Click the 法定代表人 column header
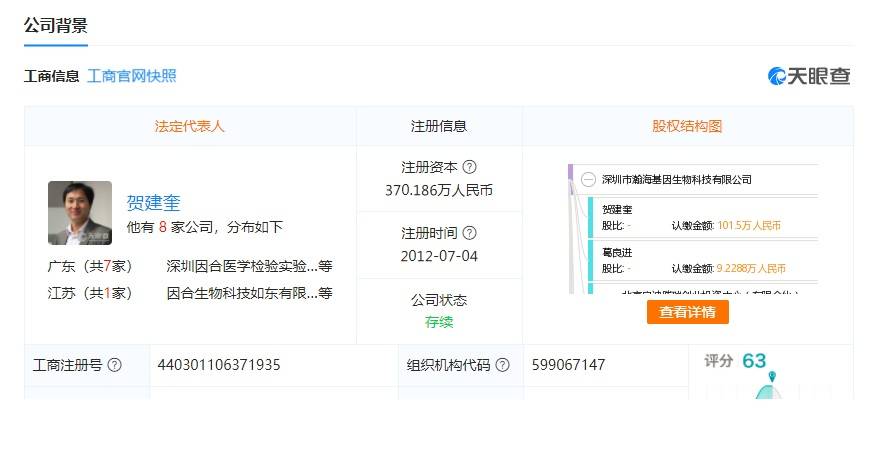Image resolution: width=878 pixels, height=460 pixels. pyautogui.click(x=189, y=126)
